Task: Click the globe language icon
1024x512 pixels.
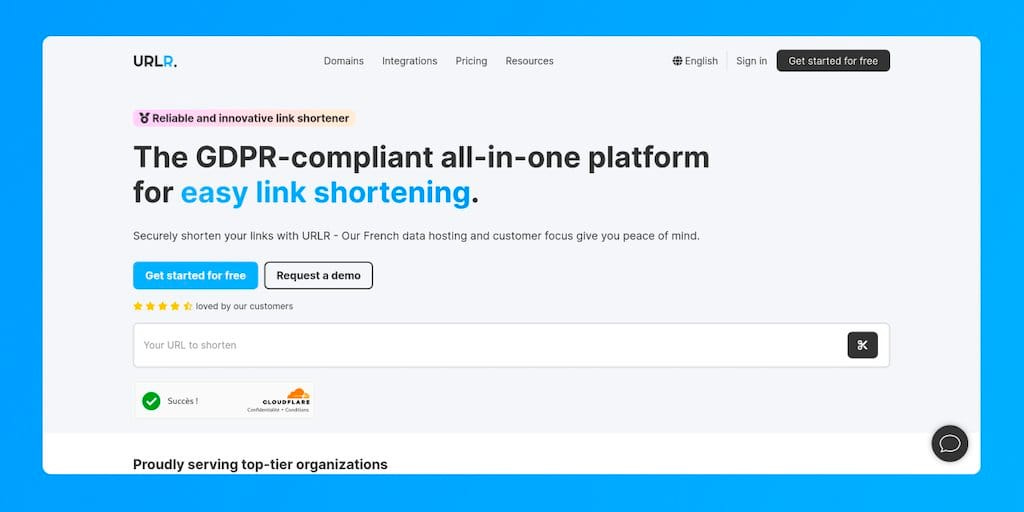Action: (677, 61)
